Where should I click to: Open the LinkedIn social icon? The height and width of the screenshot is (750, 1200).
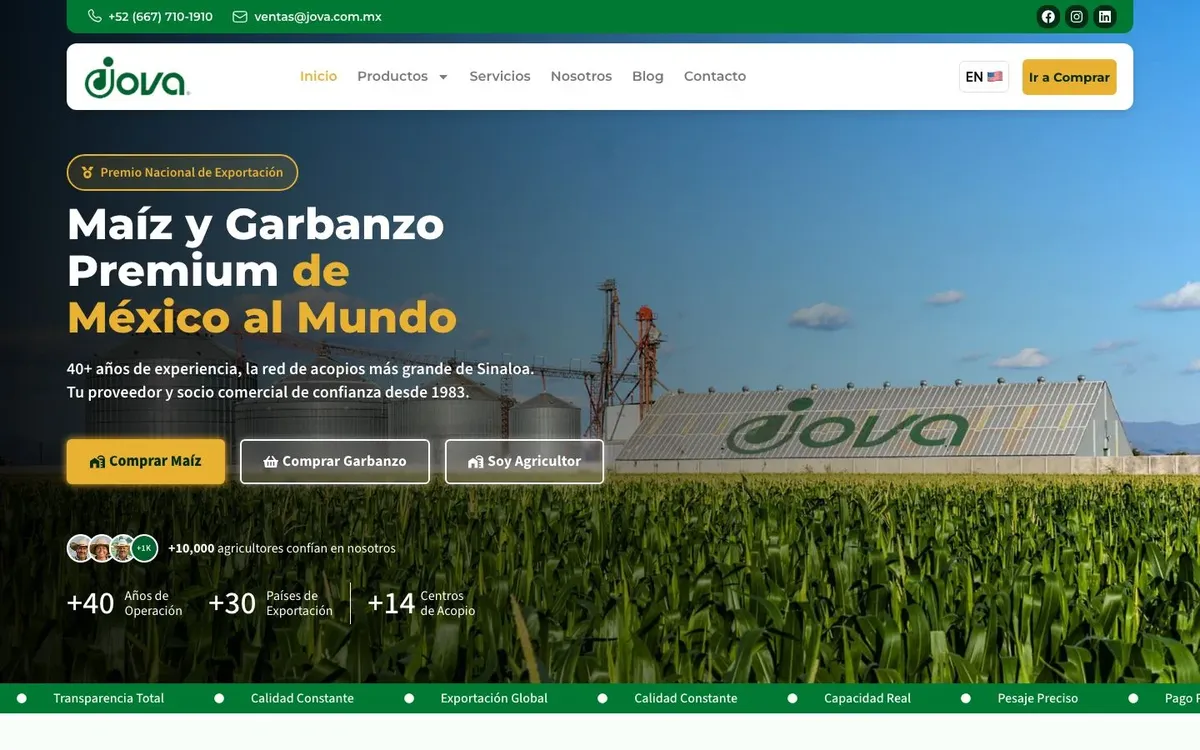tap(1105, 16)
